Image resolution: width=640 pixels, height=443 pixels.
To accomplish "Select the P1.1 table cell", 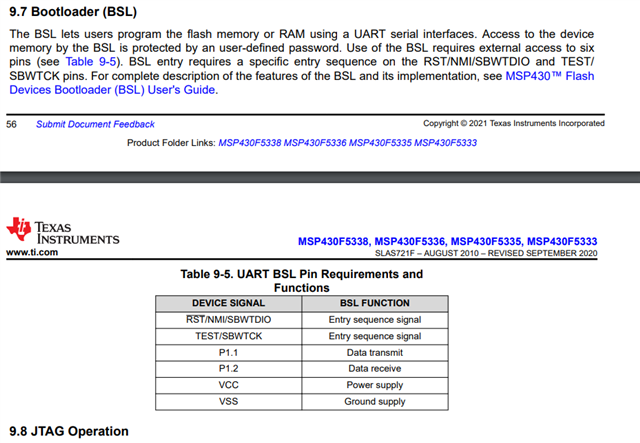I will pos(229,353).
